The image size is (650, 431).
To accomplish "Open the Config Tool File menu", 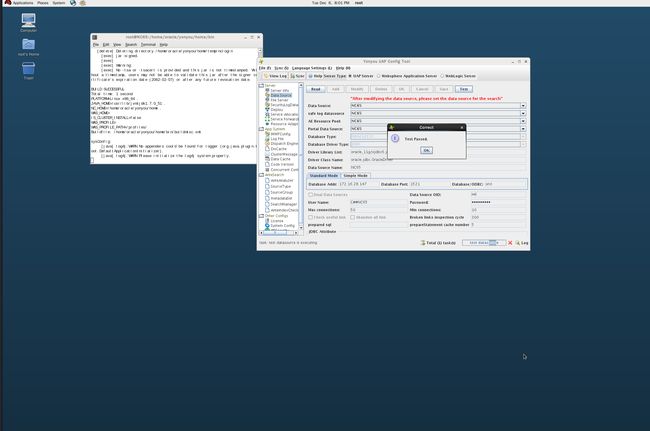I will coord(265,68).
